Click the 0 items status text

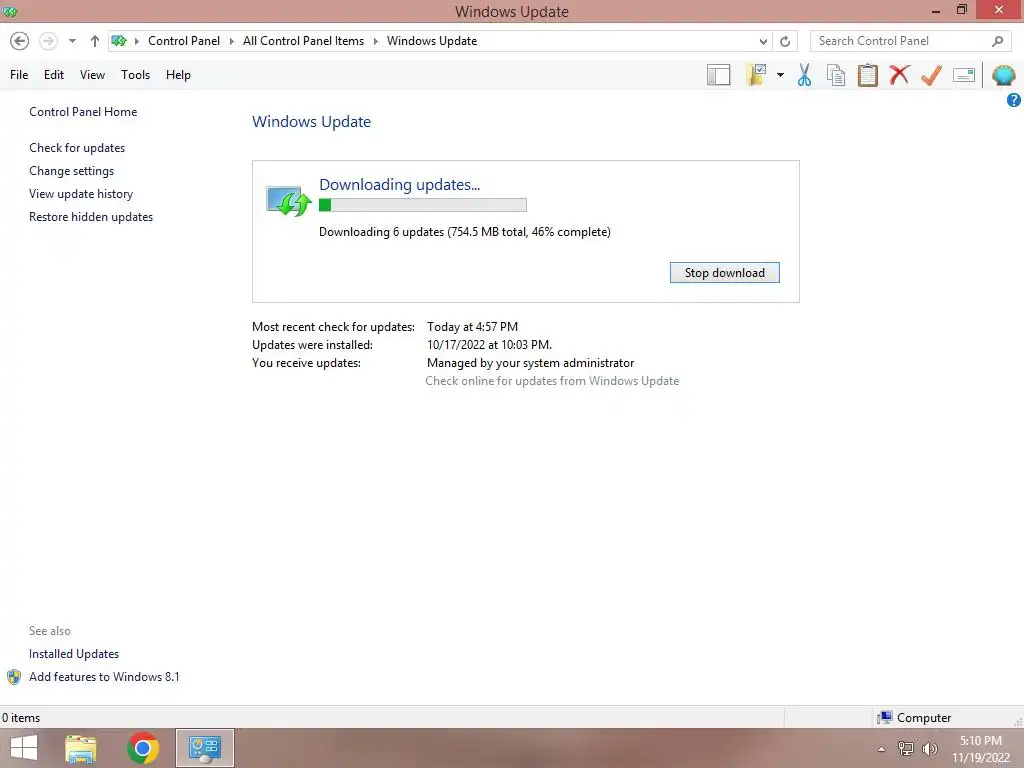coord(21,718)
